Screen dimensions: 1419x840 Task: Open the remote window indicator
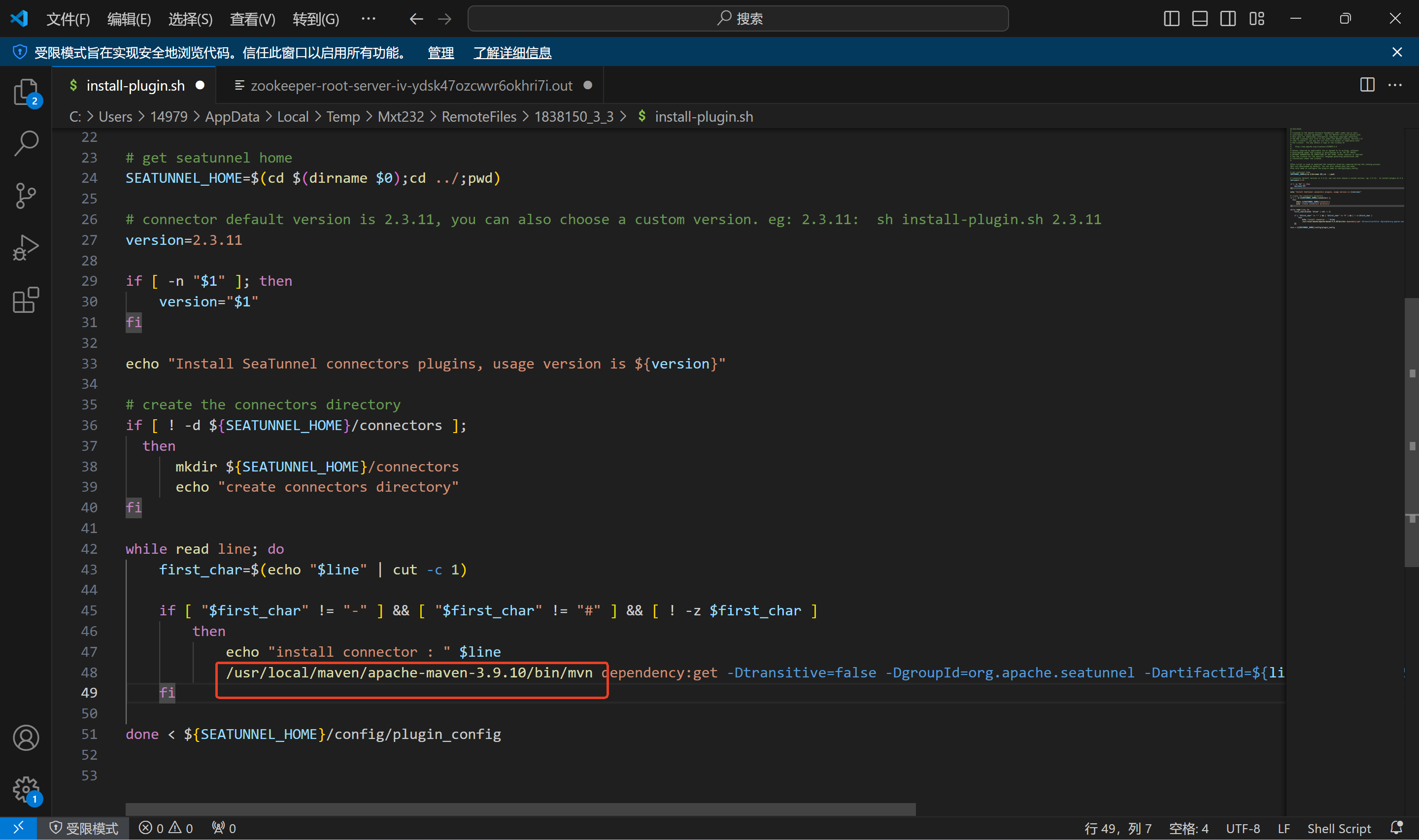click(19, 828)
